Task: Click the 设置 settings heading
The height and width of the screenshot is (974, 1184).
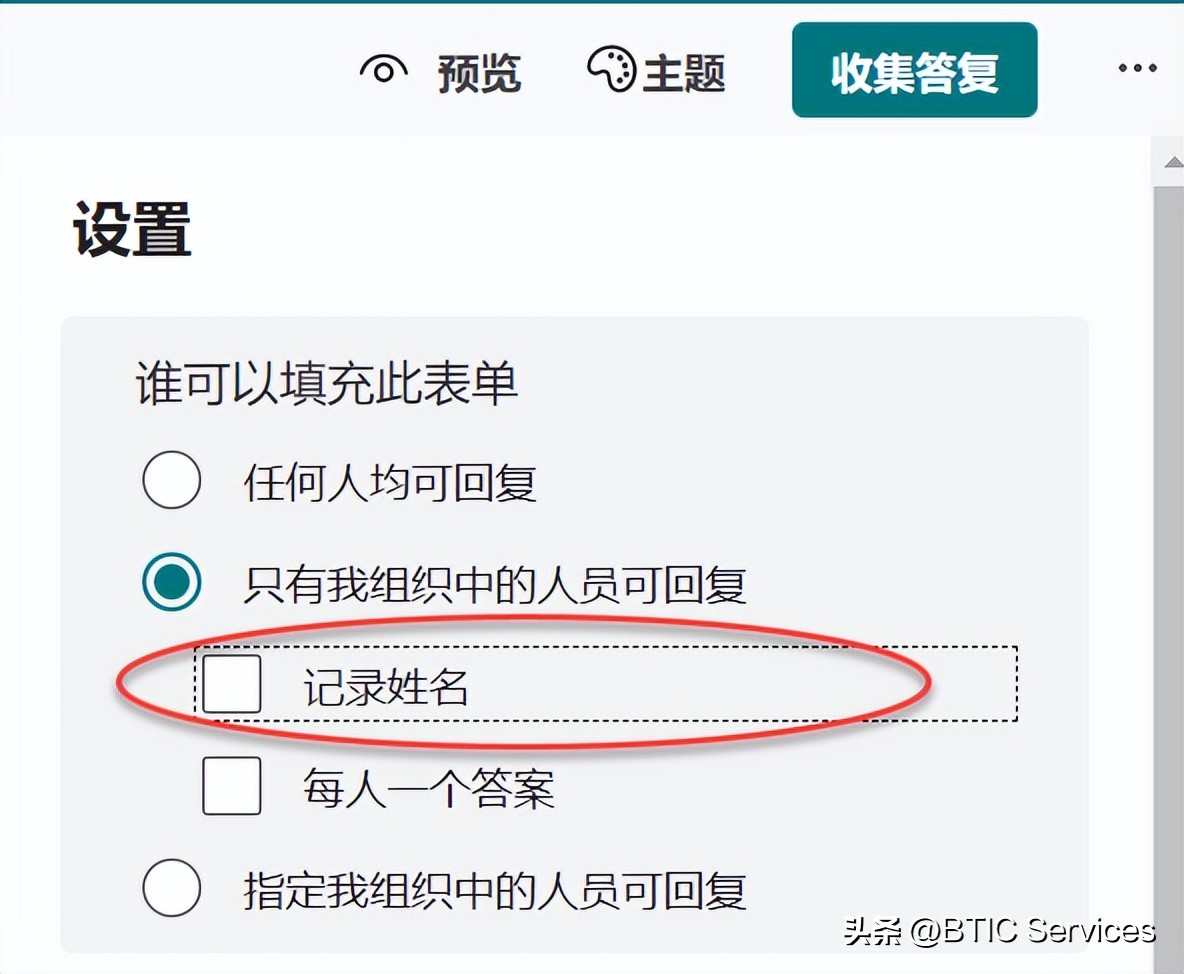Action: (x=128, y=226)
